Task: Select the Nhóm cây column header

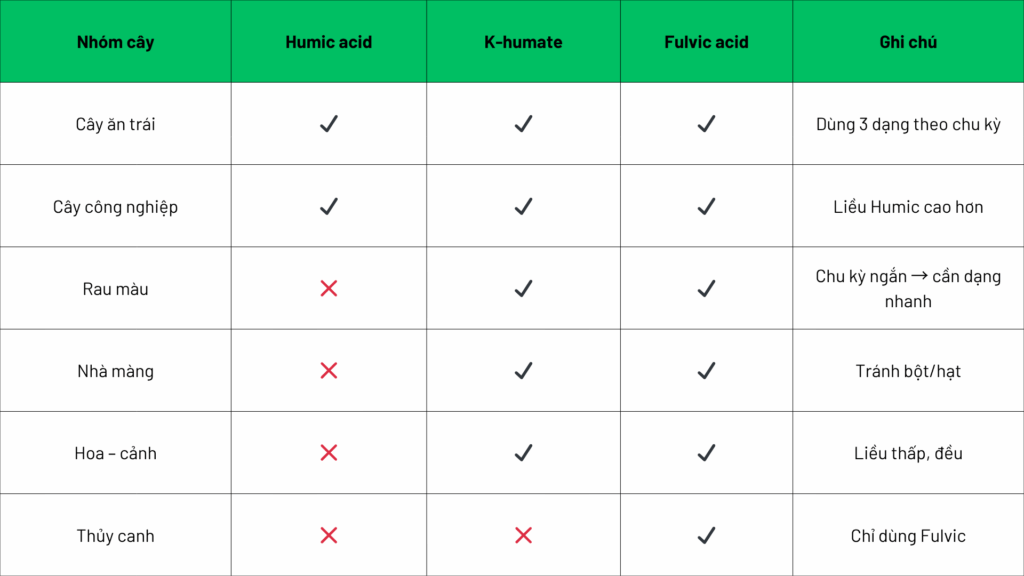Action: coord(115,42)
